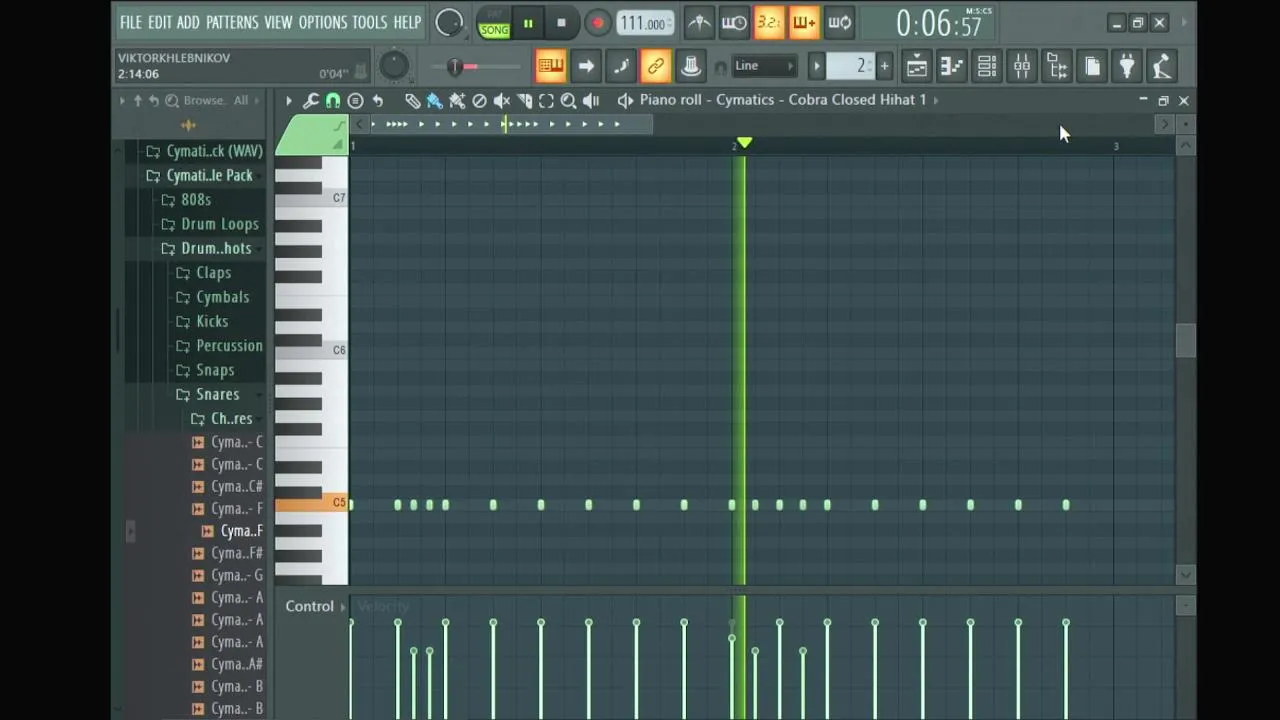Select the Draw pencil tool
This screenshot has width=1280, height=720.
coord(412,100)
